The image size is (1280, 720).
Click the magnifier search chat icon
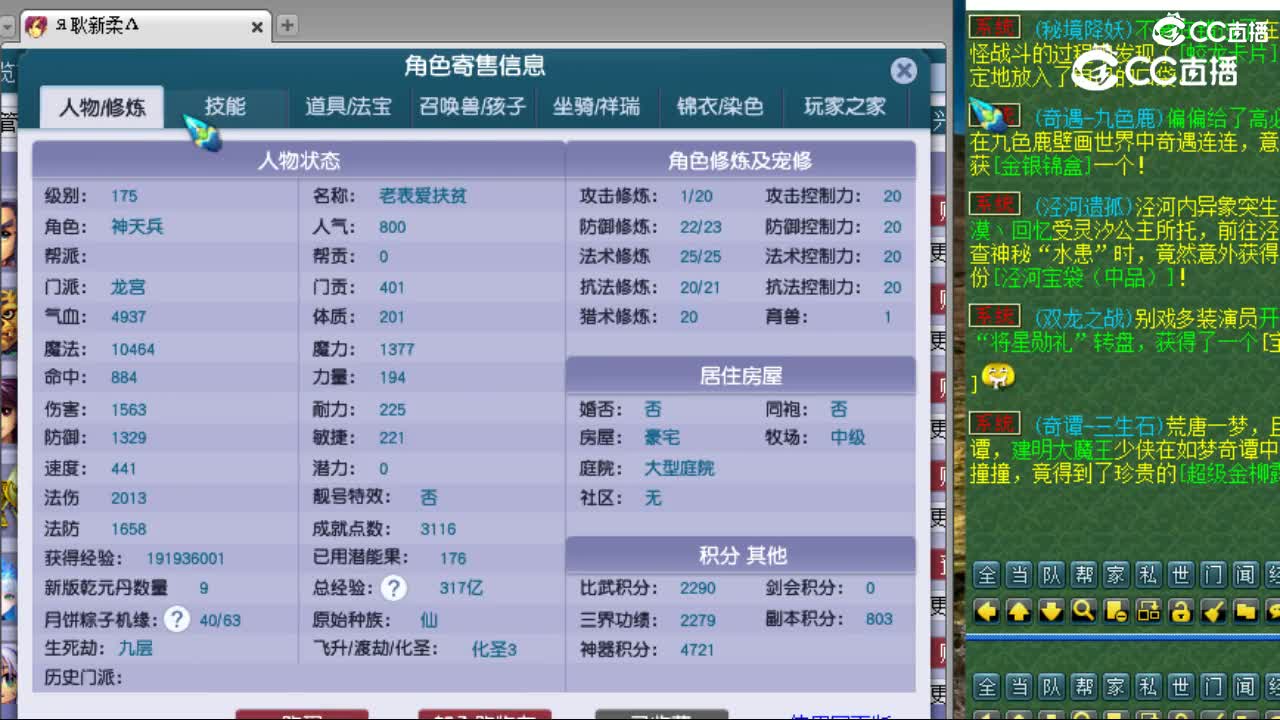point(1083,610)
